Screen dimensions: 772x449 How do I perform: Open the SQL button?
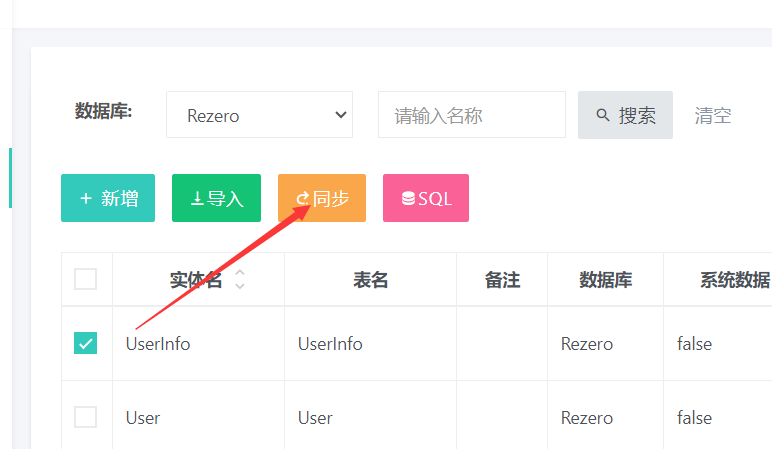click(x=426, y=198)
